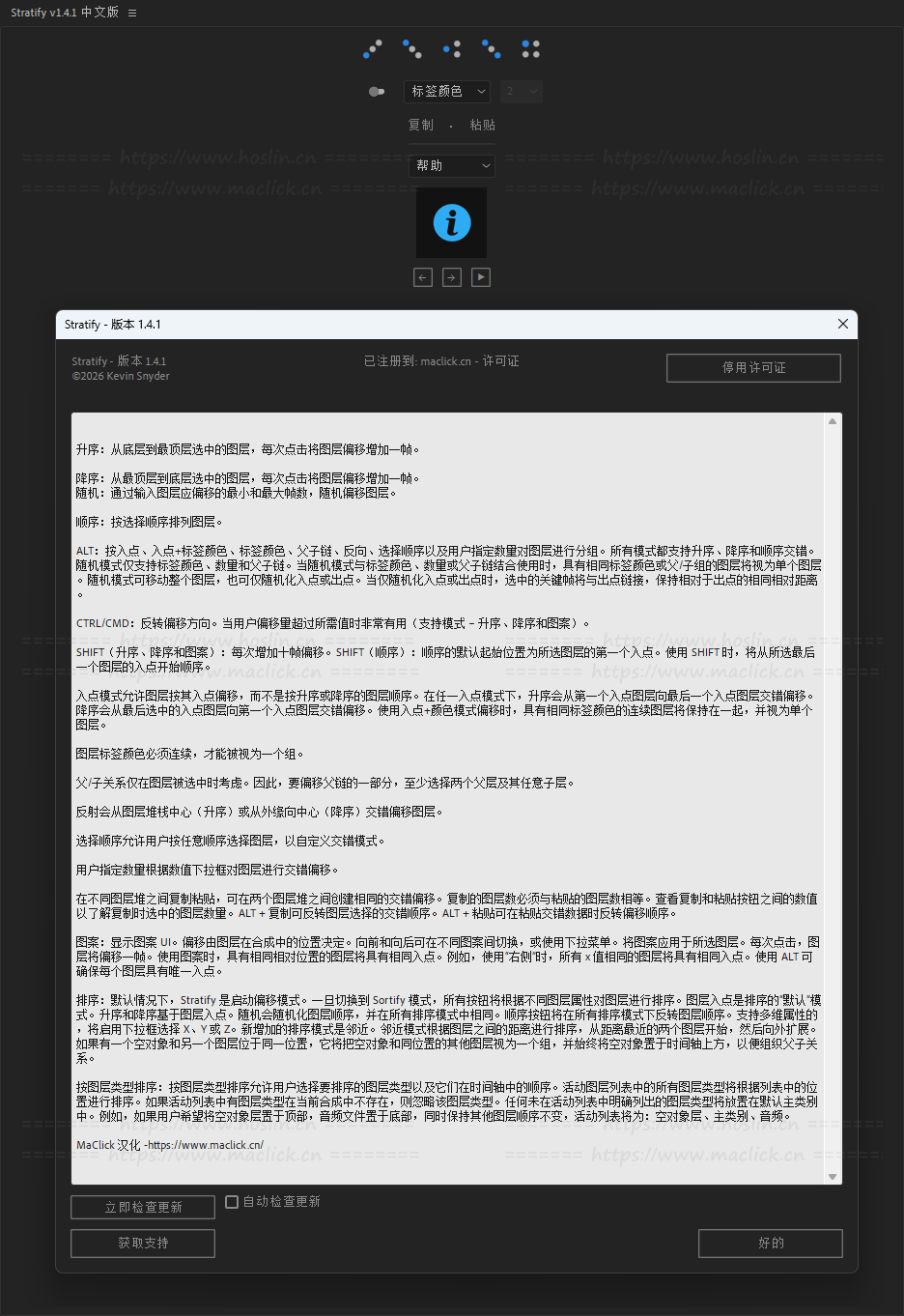Click the 获取支持 button
This screenshot has height=1316, width=904.
pos(143,1244)
